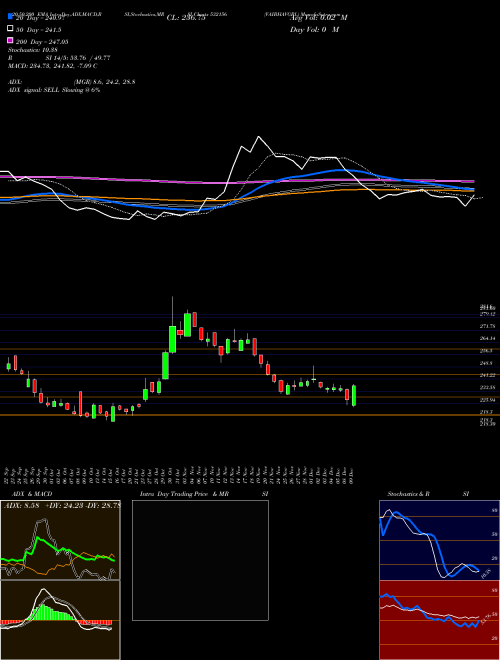The height and width of the screenshot is (660, 500).
Task: Click the RSI 14/5 values line
Action: pyautogui.click(x=59, y=58)
